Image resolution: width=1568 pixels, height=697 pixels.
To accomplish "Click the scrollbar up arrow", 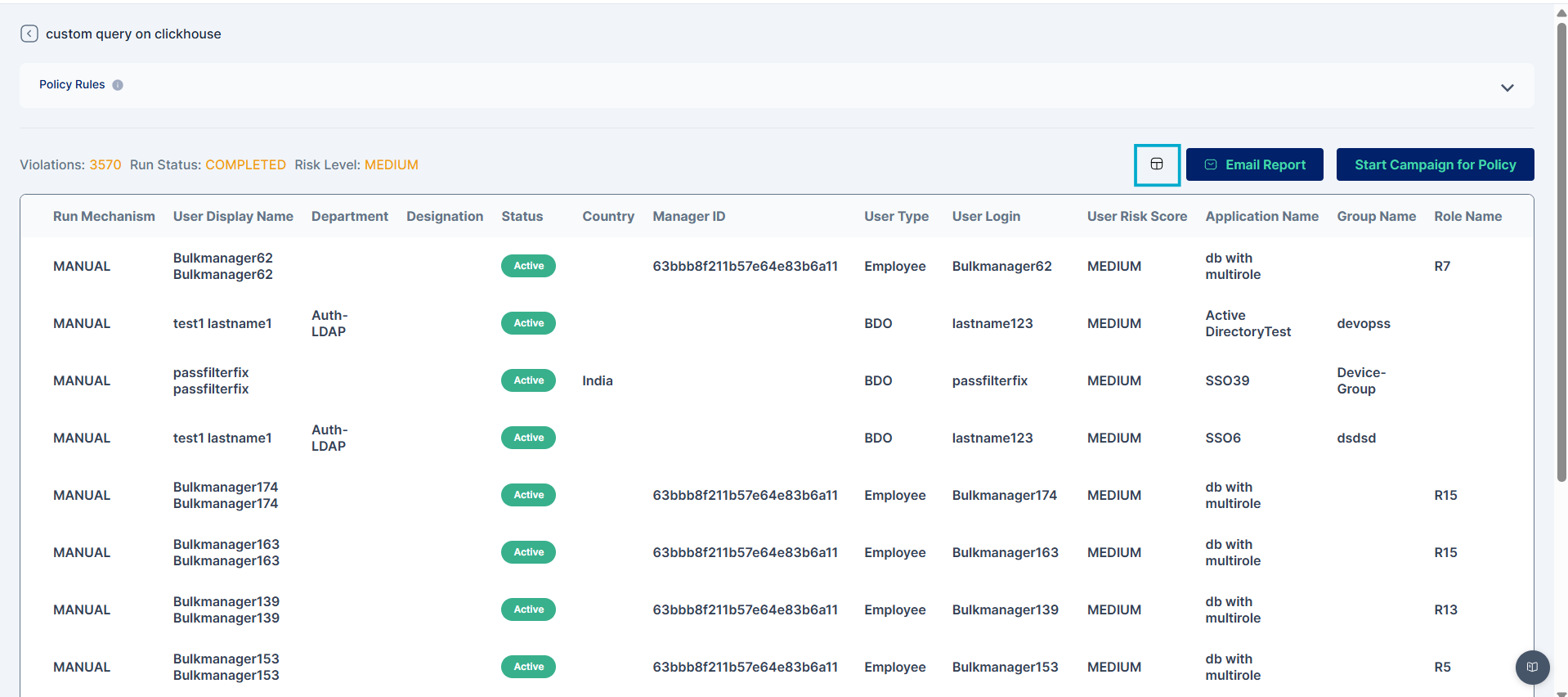I will [x=1561, y=13].
